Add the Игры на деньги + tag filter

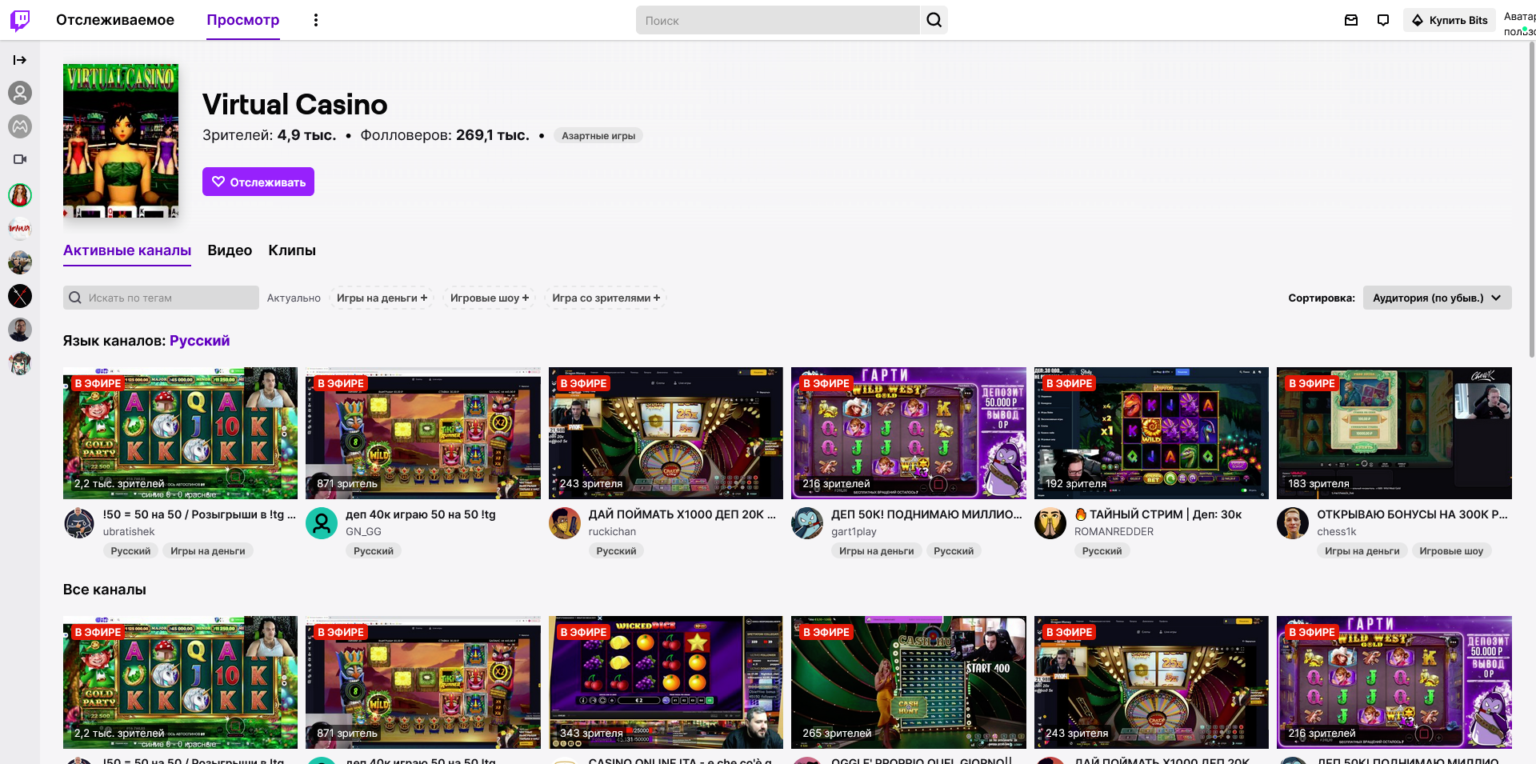[382, 298]
